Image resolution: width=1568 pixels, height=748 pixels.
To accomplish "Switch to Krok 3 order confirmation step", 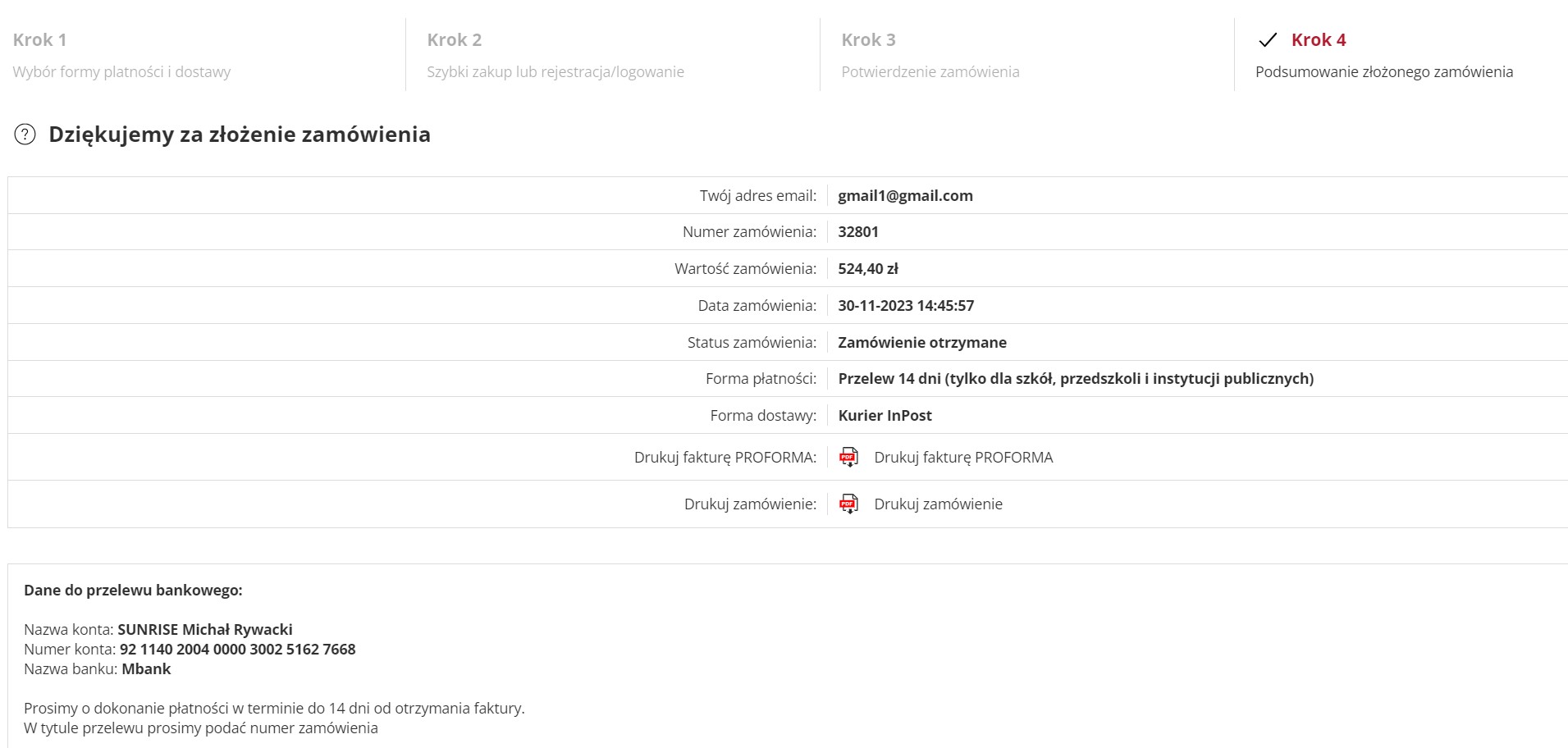I will pos(868,40).
